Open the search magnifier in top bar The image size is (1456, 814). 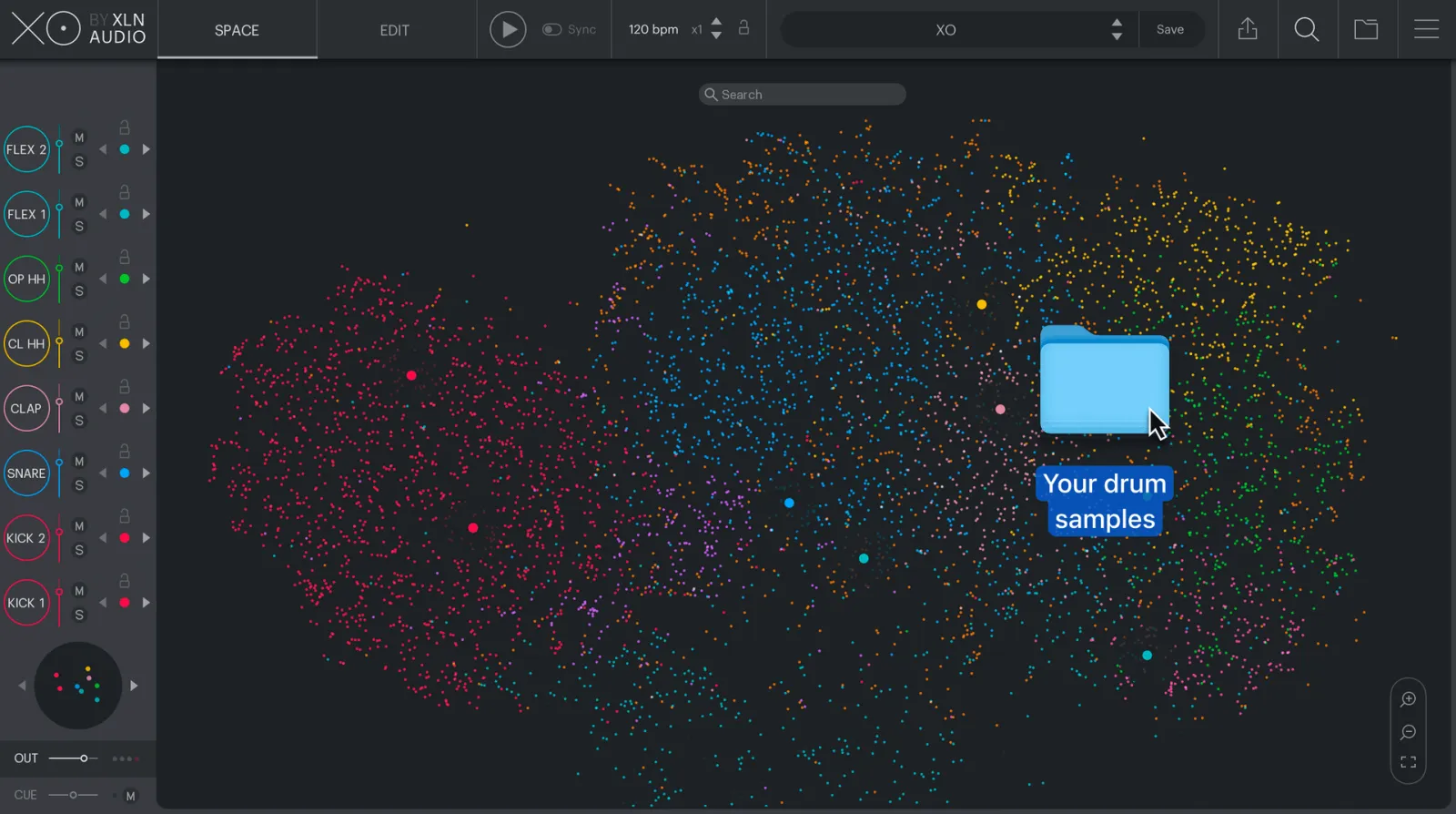1306,30
